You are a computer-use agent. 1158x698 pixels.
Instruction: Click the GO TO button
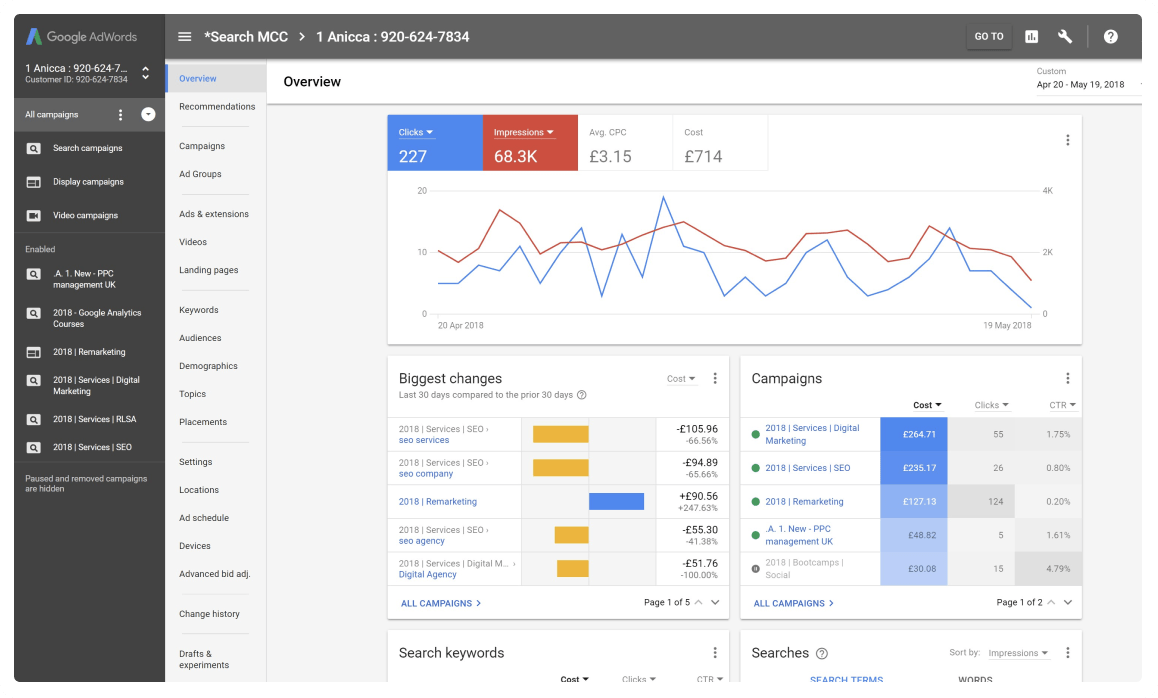(x=988, y=36)
